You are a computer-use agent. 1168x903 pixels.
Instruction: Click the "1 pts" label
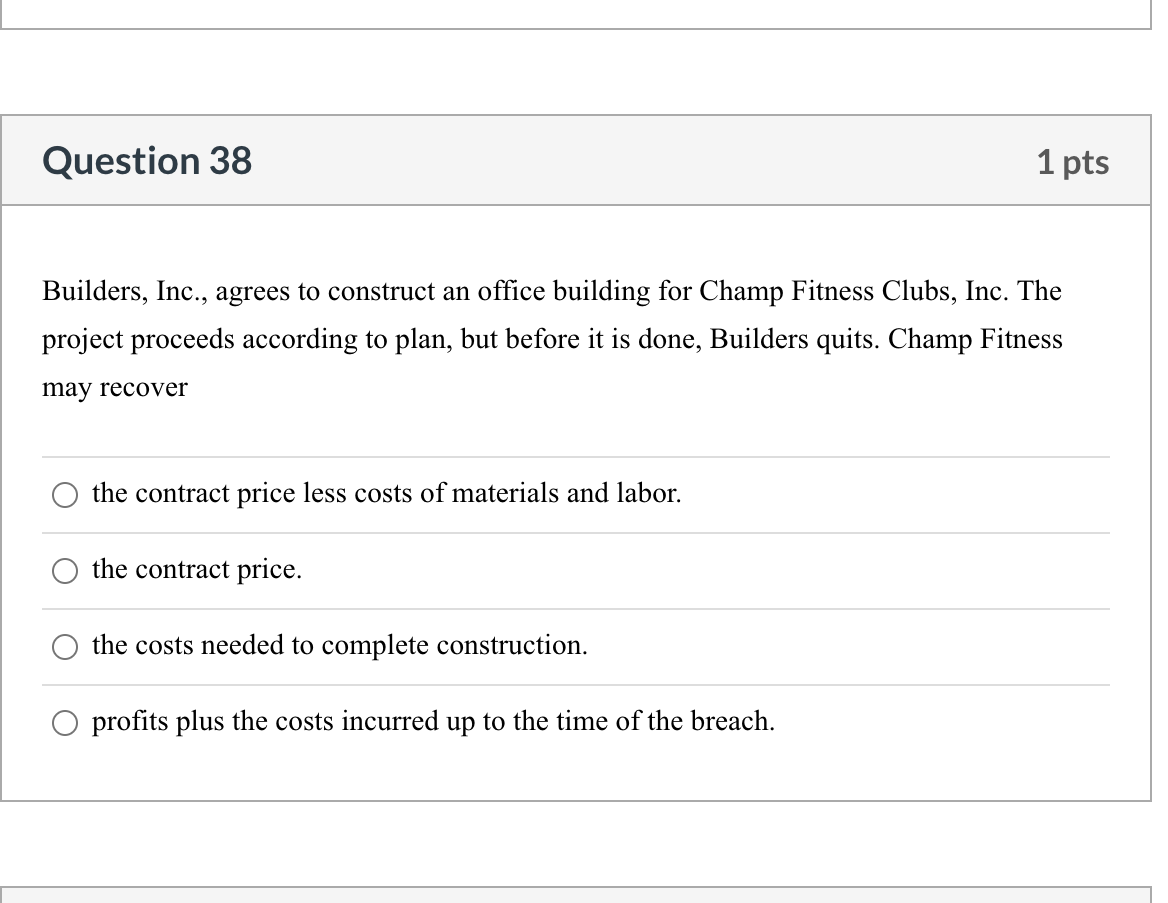click(1074, 161)
